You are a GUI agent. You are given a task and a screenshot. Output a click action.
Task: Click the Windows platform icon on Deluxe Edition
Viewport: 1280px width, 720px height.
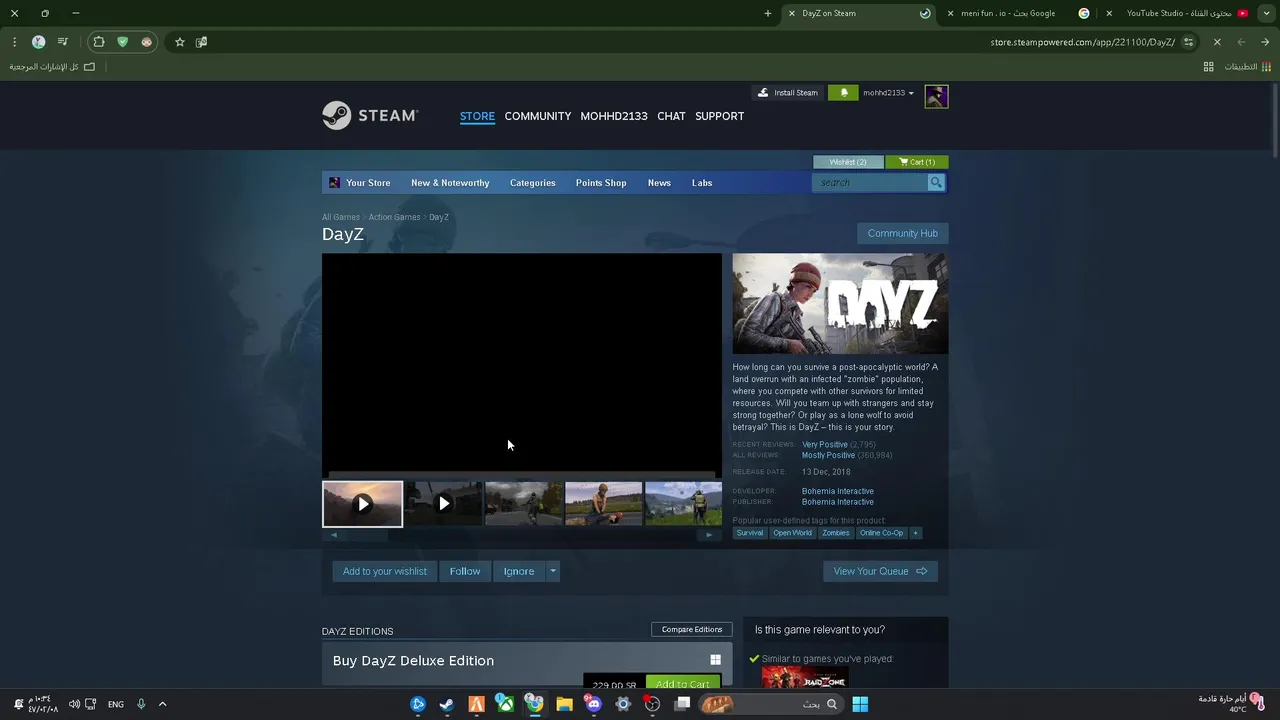715,660
